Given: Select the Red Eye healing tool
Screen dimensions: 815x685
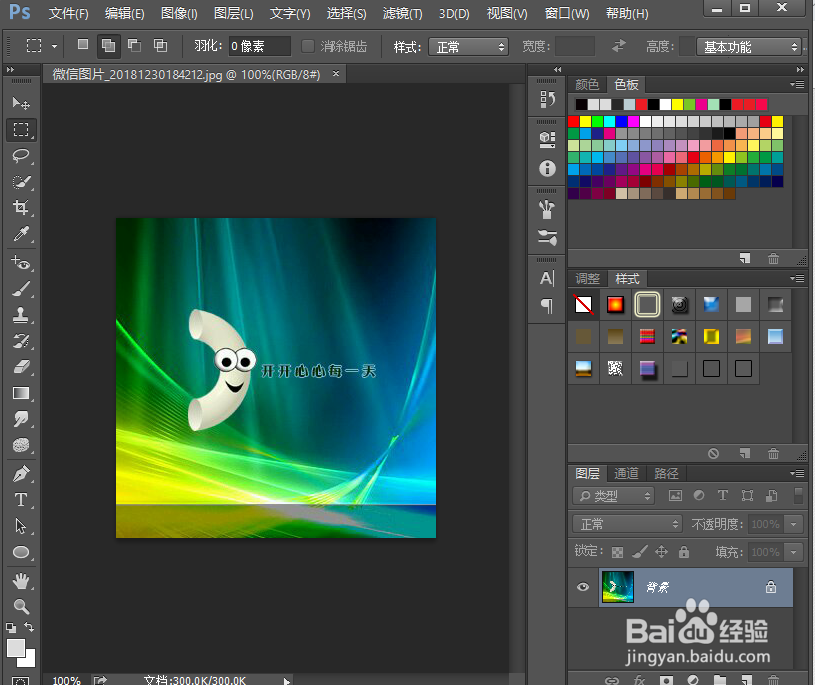Looking at the screenshot, I should coord(21,262).
